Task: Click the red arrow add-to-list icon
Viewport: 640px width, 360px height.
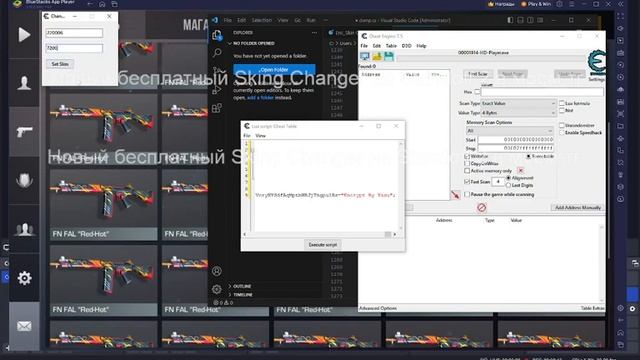Action: [x=456, y=195]
